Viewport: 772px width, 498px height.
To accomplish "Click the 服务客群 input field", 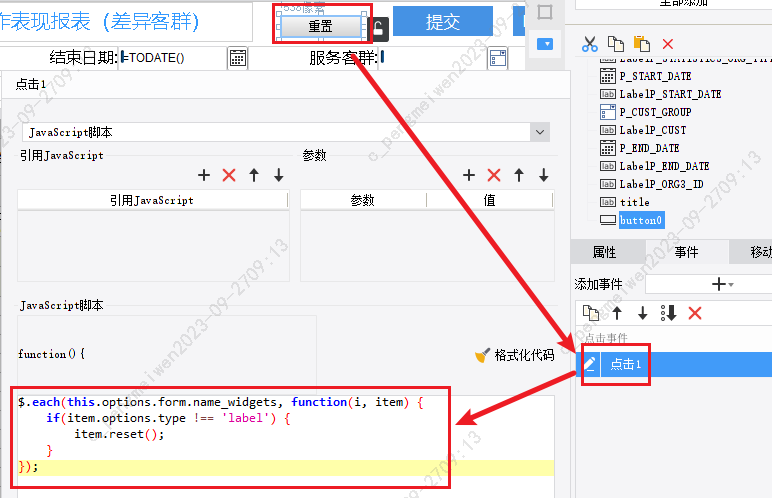I will 433,58.
